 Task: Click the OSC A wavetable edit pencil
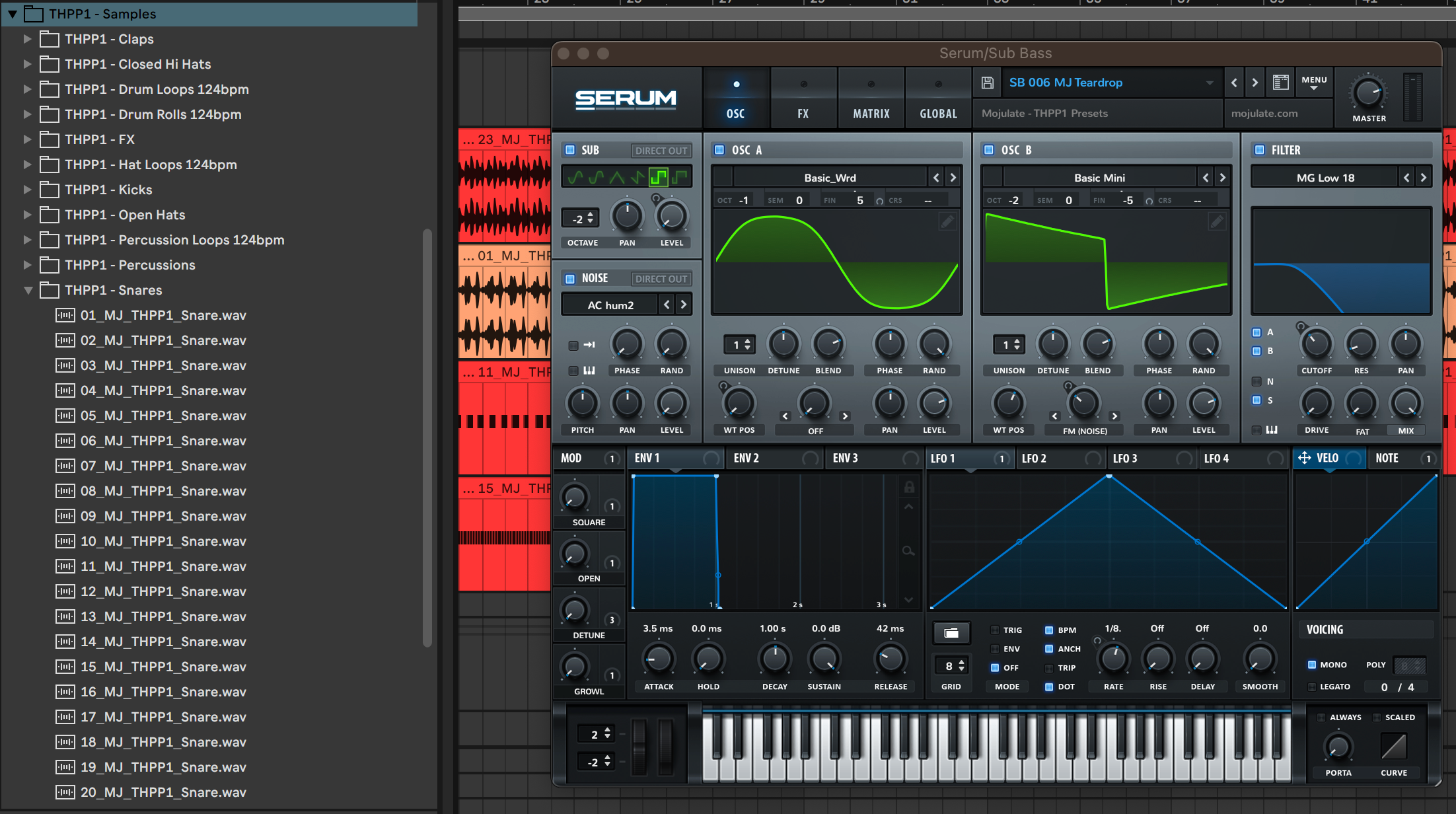click(x=947, y=222)
